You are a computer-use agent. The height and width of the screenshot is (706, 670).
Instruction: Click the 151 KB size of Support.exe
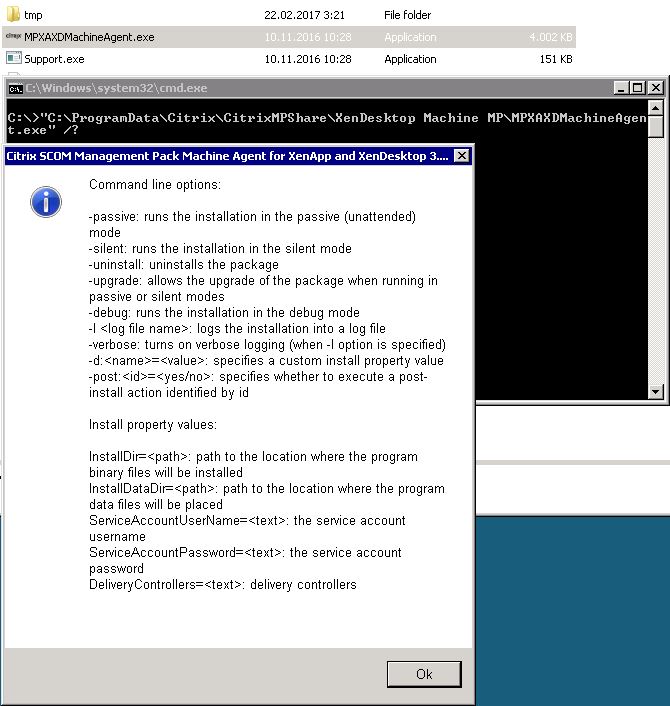[x=556, y=59]
